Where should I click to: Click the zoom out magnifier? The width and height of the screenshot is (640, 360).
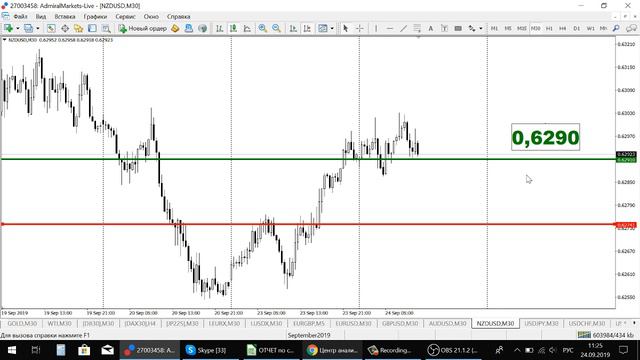point(276,28)
